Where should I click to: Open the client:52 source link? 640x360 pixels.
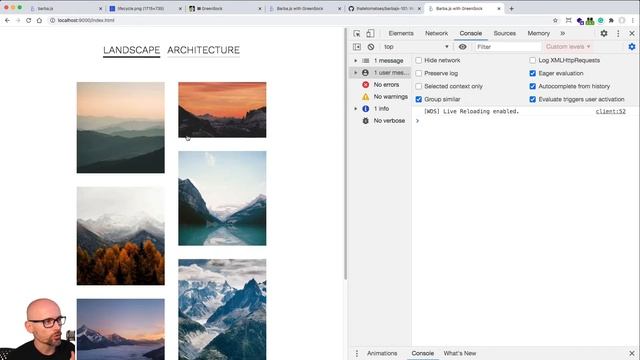[x=610, y=111]
